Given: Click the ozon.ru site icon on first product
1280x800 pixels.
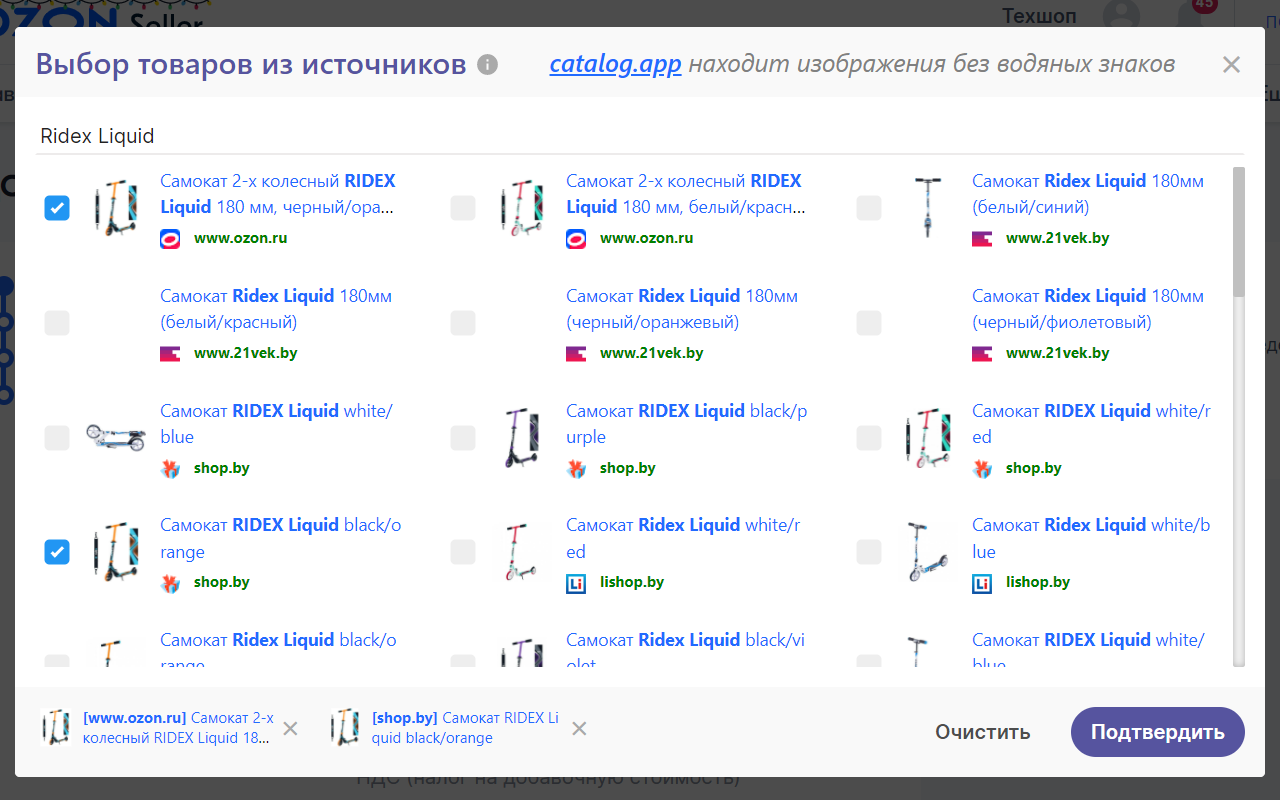Looking at the screenshot, I should click(169, 238).
